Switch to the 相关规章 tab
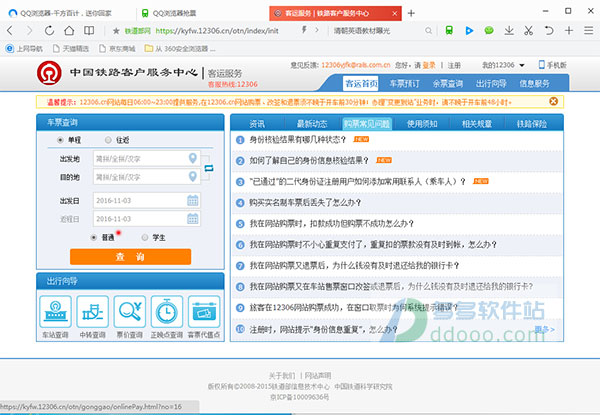Screen dimensions: 600x415 click(x=477, y=124)
